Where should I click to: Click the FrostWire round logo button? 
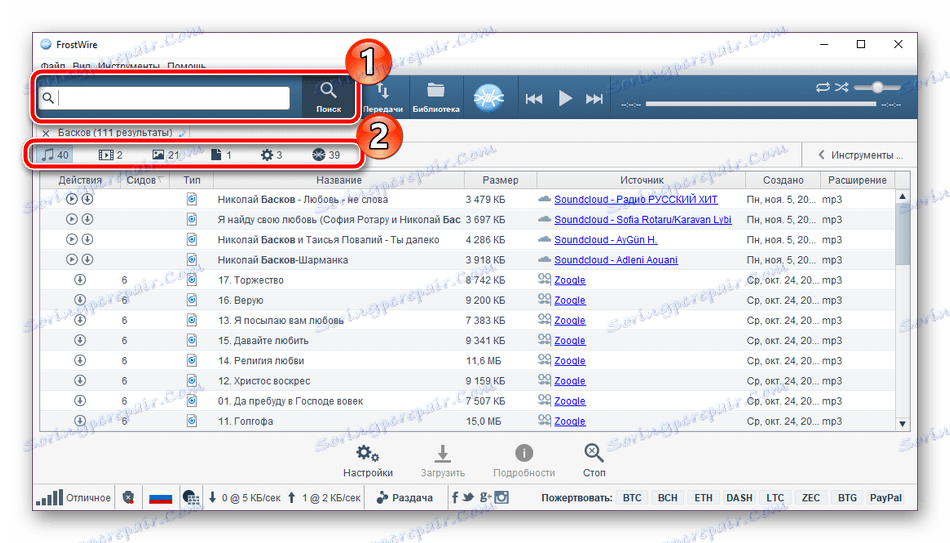pyautogui.click(x=489, y=98)
